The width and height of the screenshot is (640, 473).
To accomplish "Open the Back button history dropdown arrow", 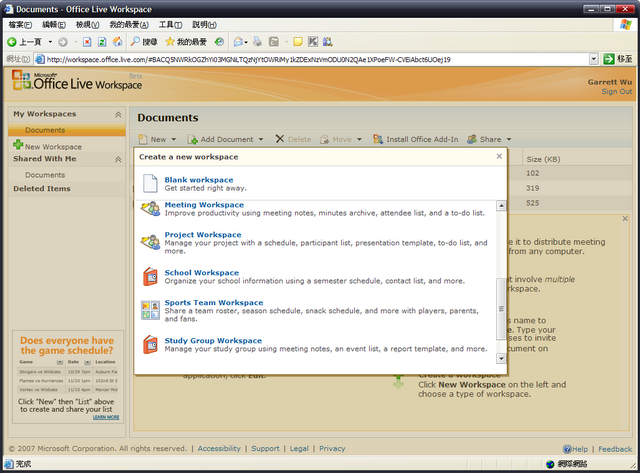I will pos(50,42).
